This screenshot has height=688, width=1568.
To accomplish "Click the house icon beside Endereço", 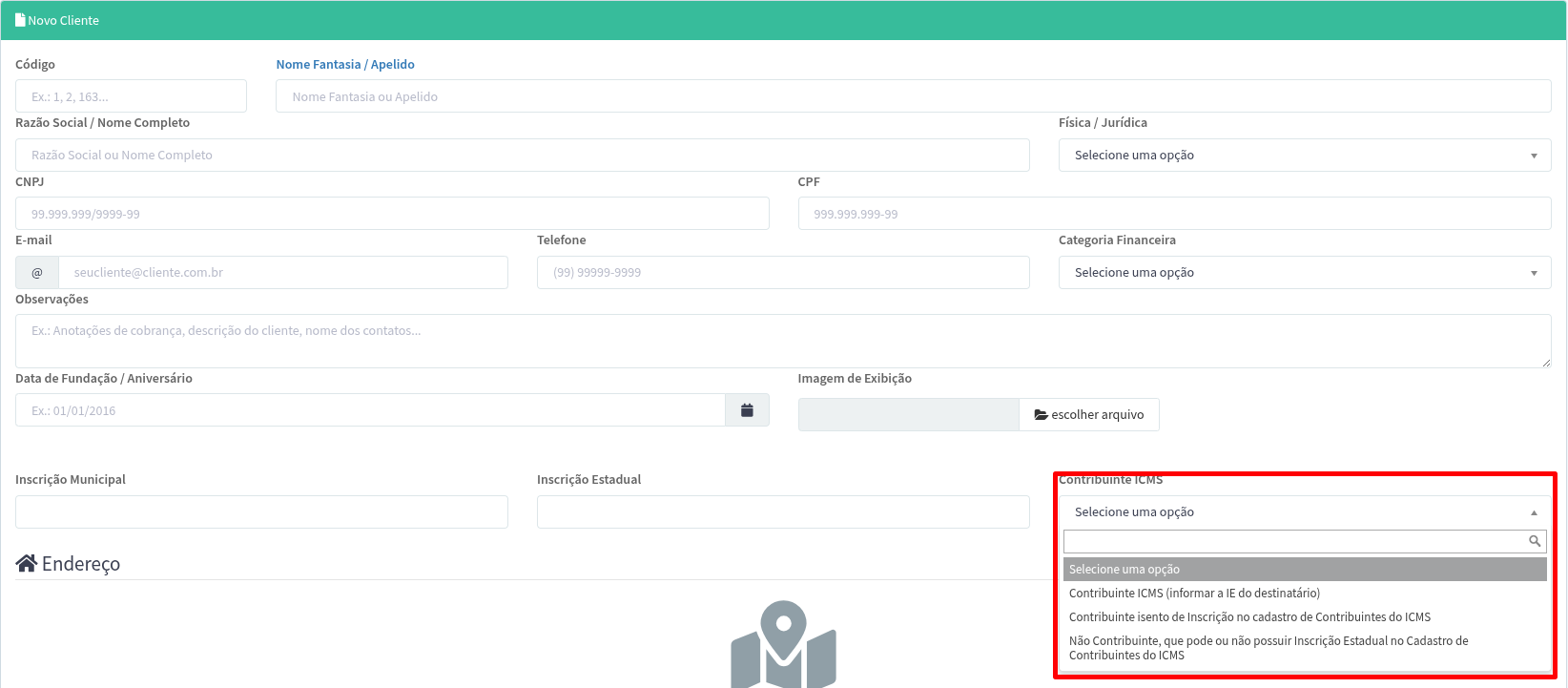I will [26, 563].
